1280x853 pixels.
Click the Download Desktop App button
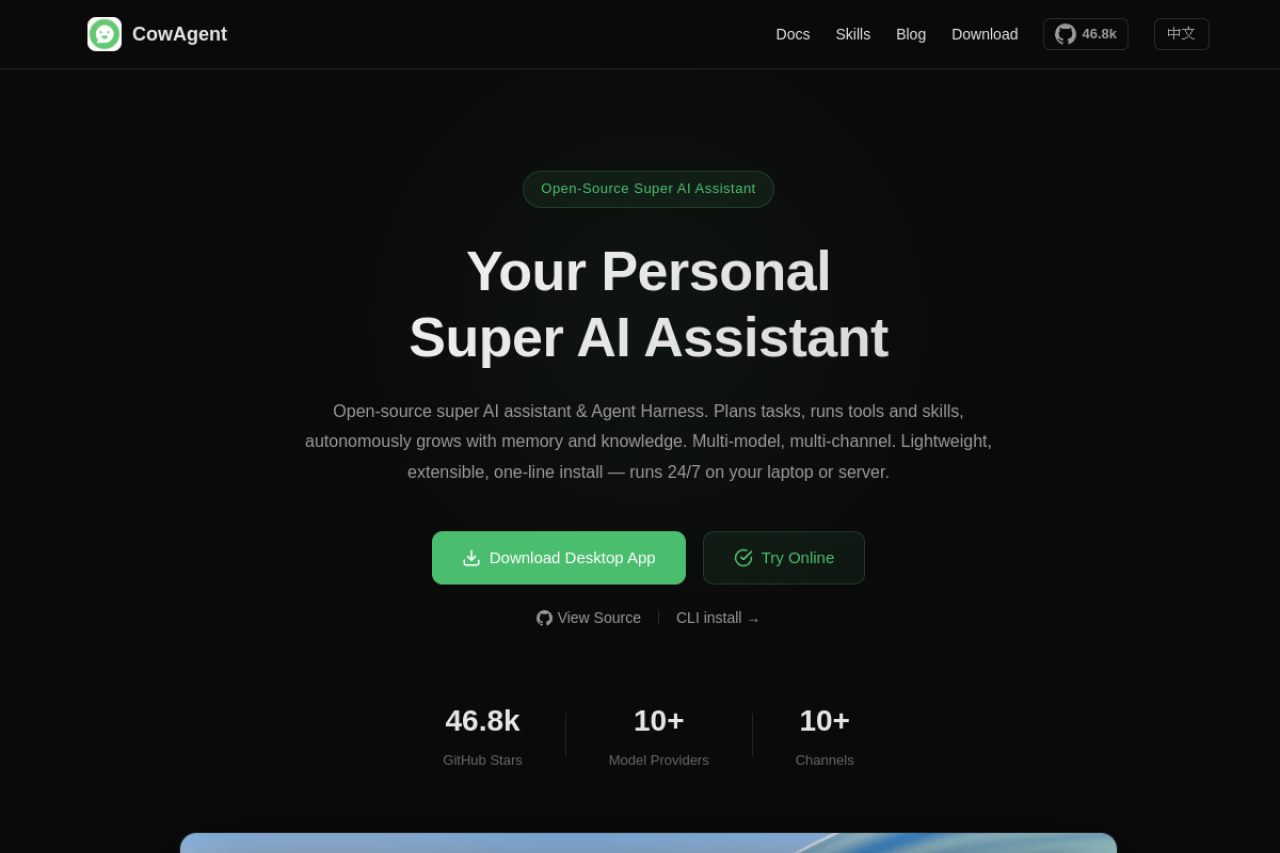pyautogui.click(x=559, y=558)
